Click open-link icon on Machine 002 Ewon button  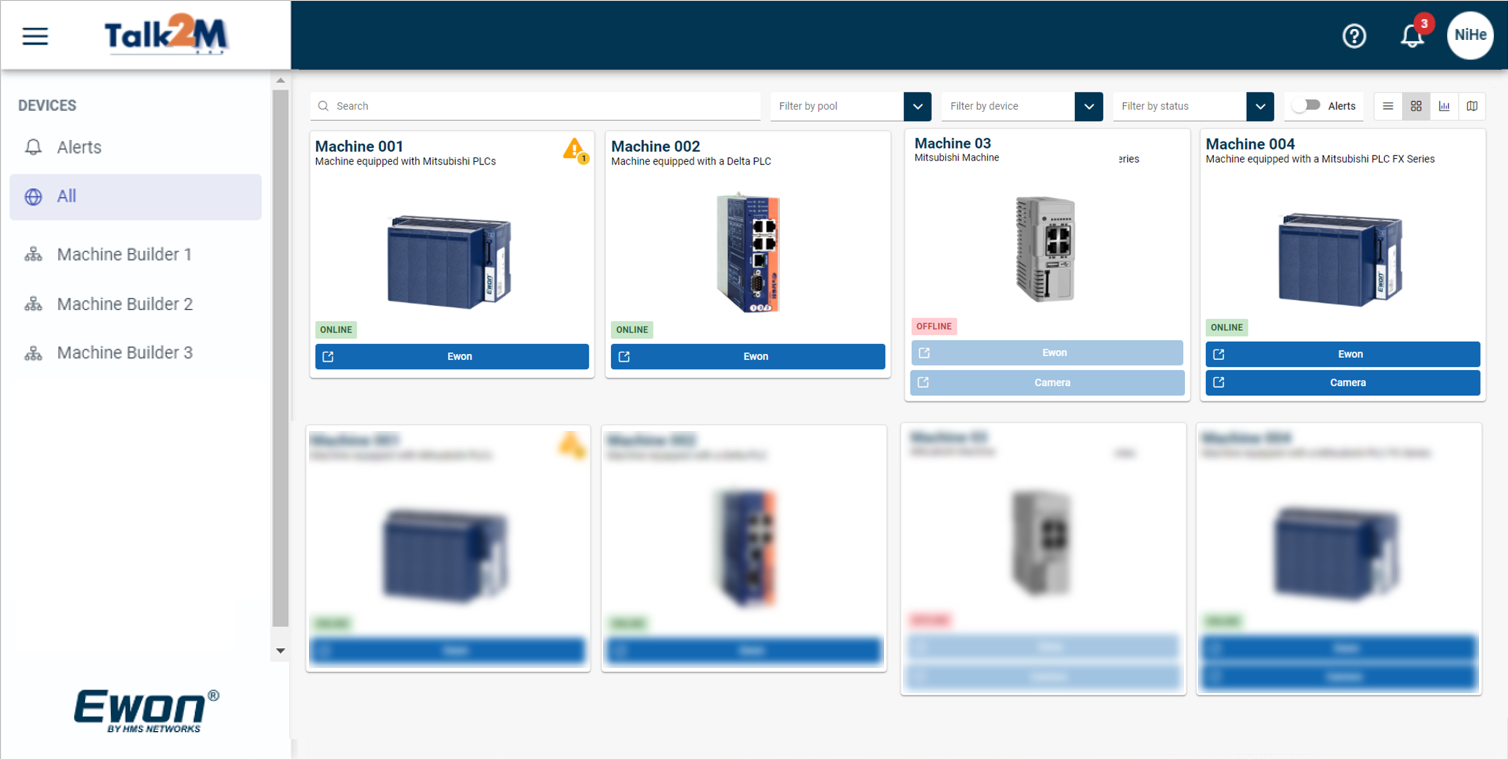click(x=624, y=357)
